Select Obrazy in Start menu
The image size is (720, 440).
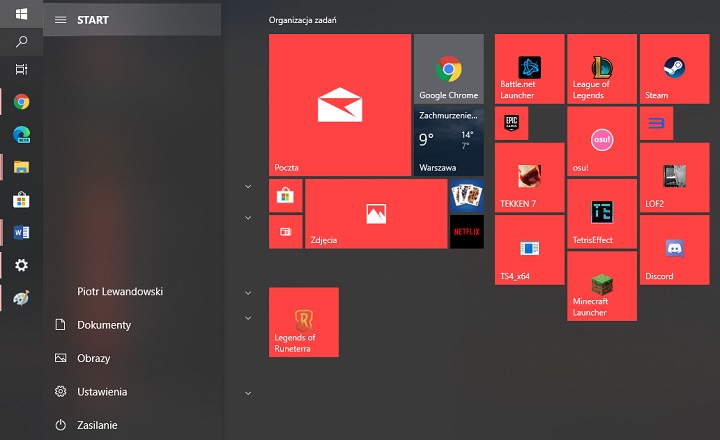93,358
